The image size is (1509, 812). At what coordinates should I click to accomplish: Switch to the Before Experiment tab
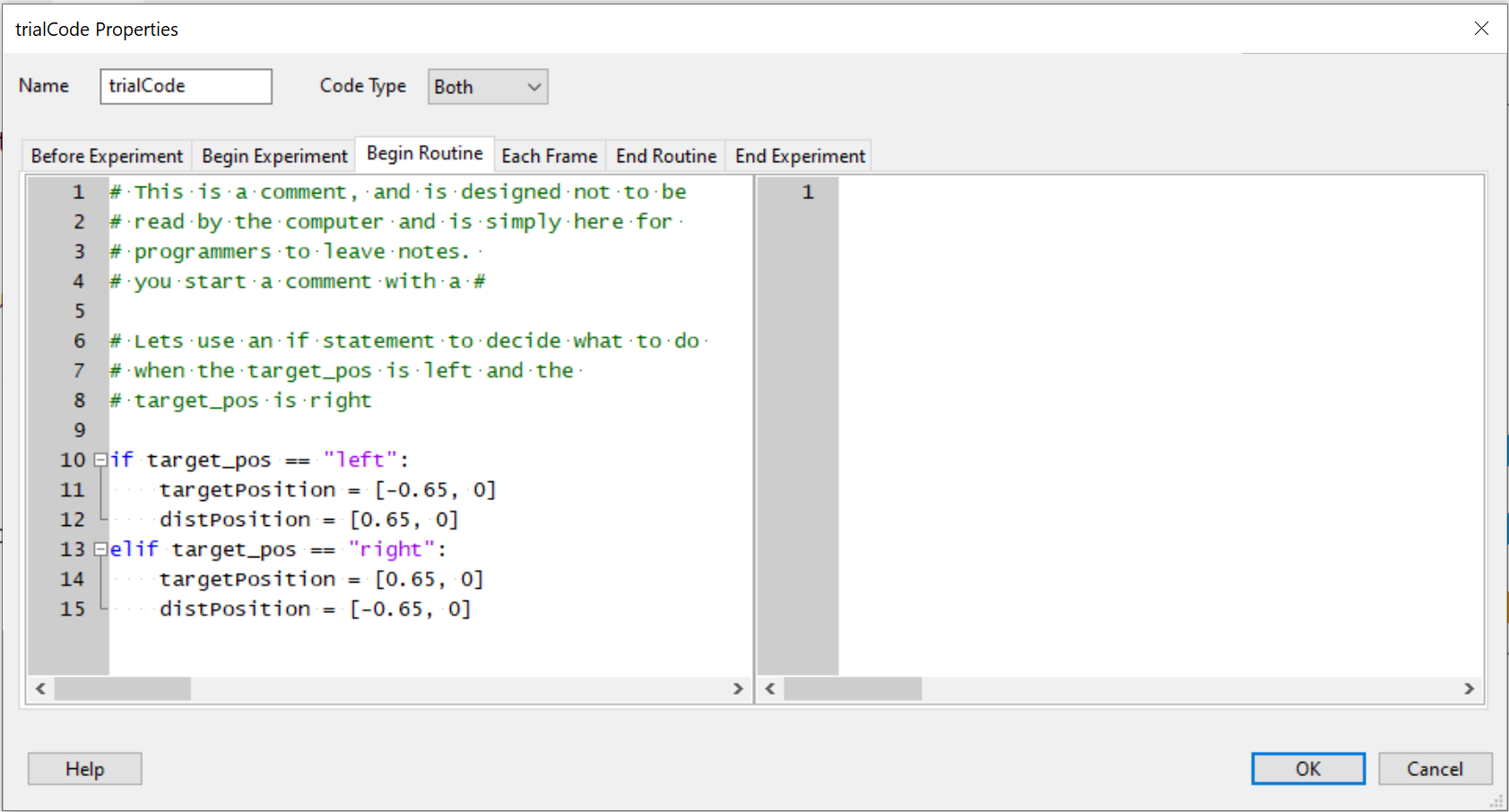coord(107,156)
